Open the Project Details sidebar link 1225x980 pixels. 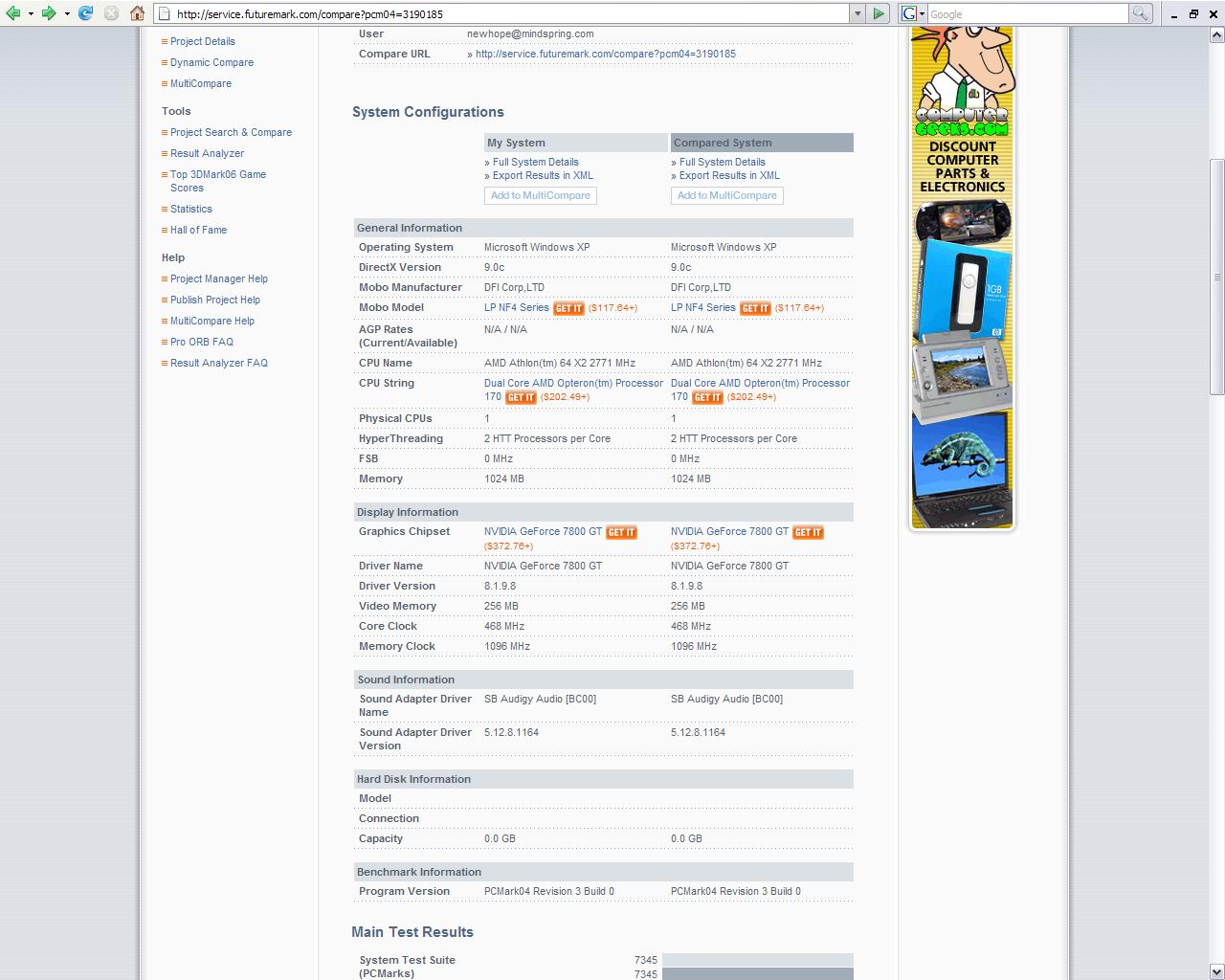pos(202,41)
